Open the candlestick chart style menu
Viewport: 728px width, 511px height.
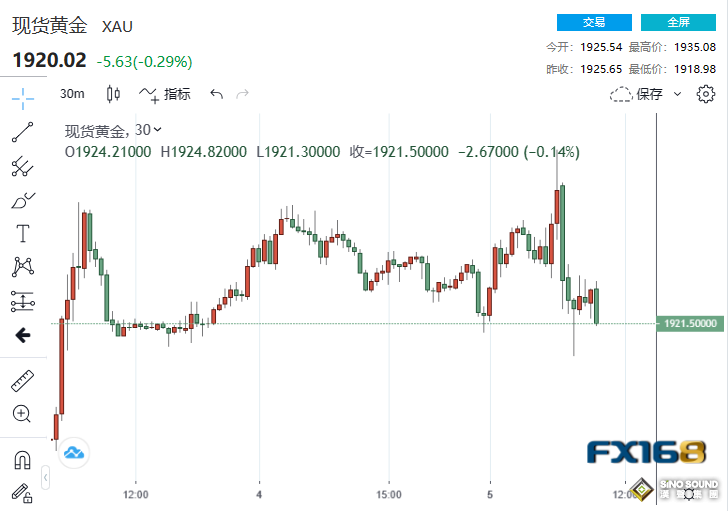pos(113,94)
